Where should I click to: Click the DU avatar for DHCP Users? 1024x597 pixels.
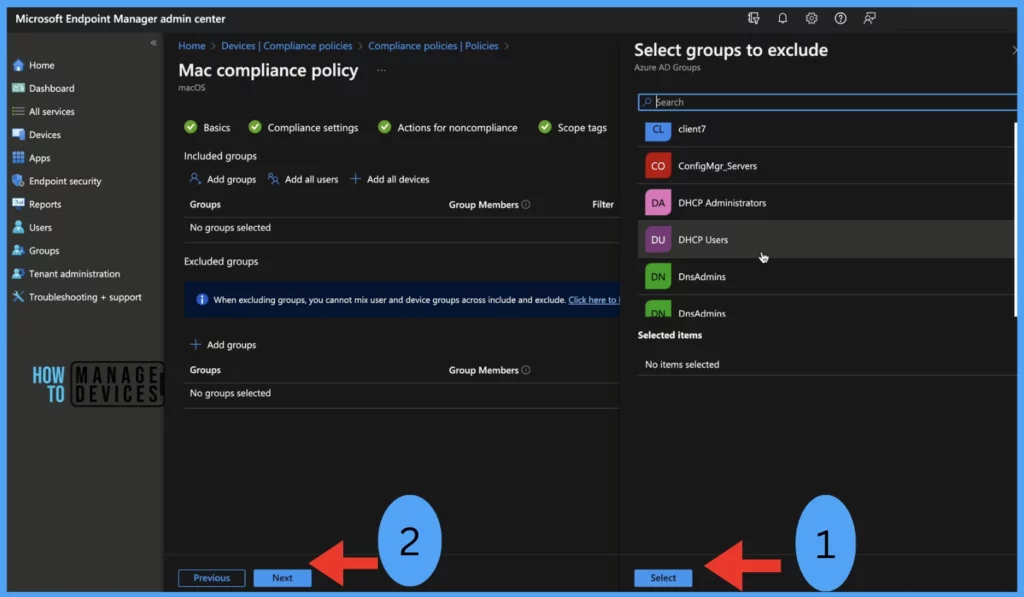tap(658, 240)
